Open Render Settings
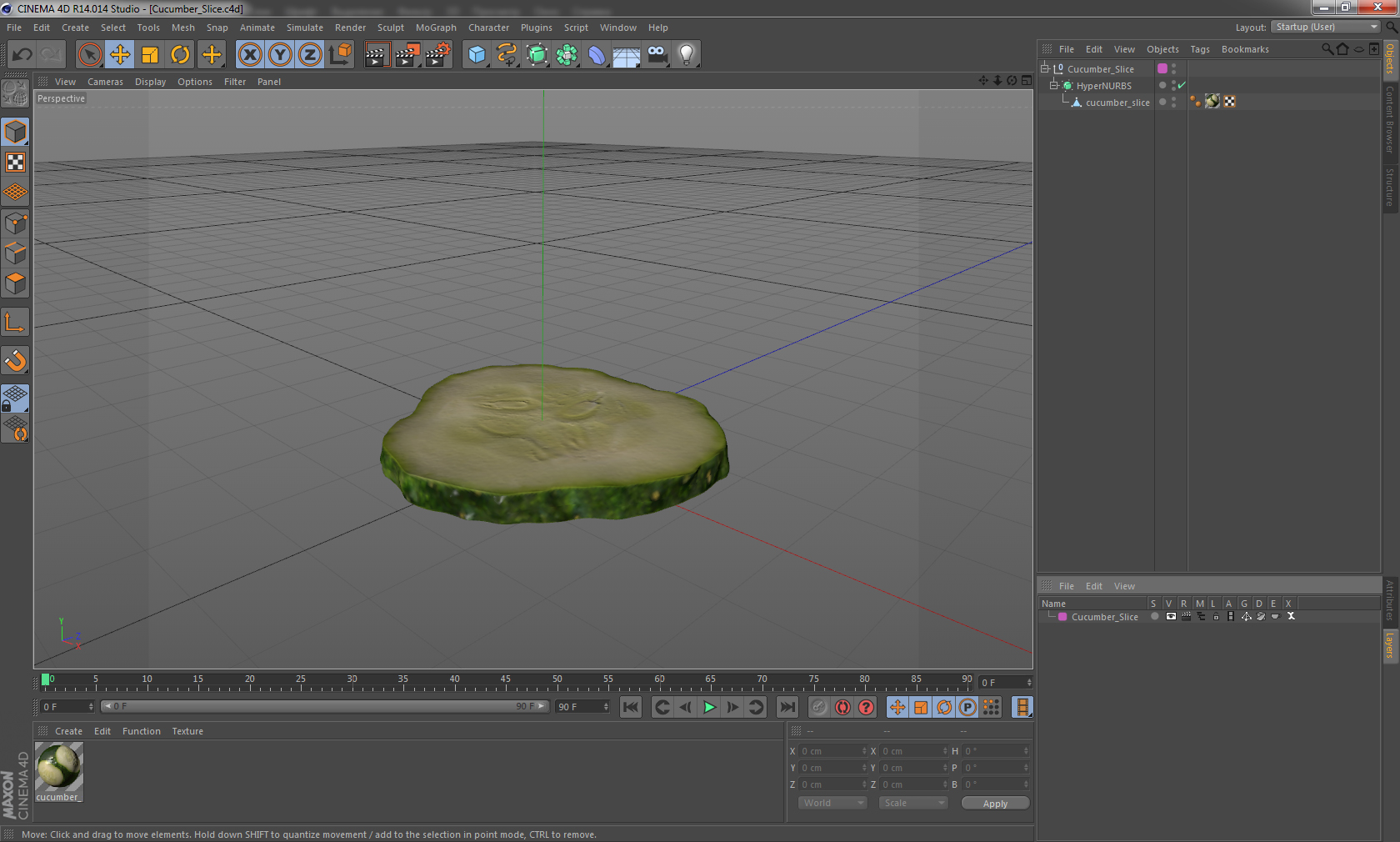This screenshot has height=842, width=1400. click(x=437, y=55)
